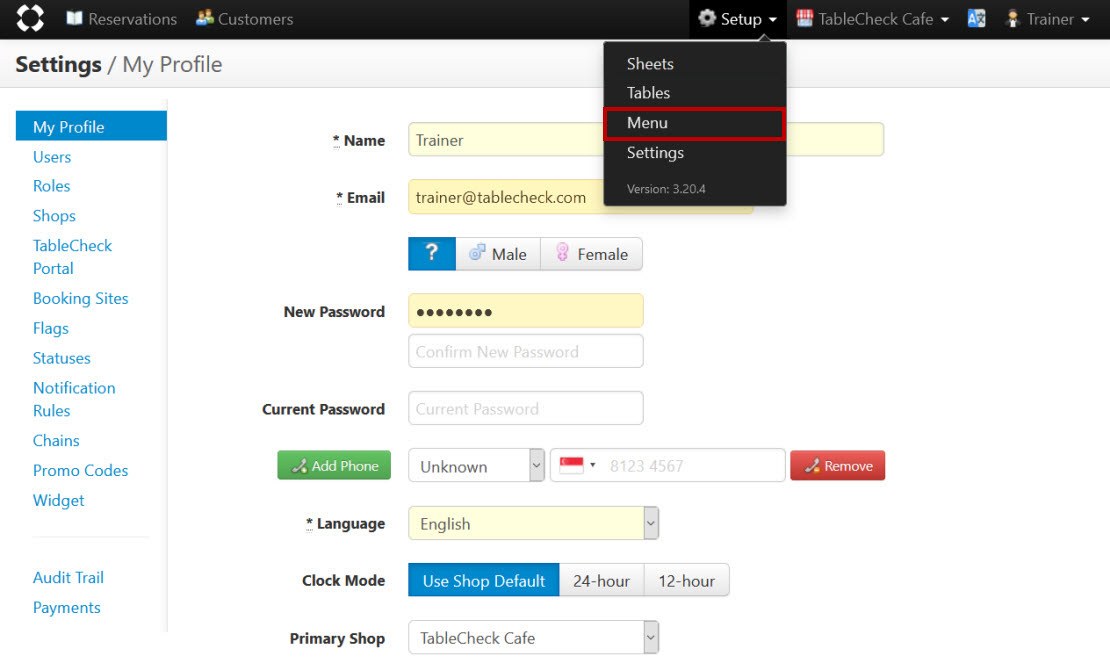The height and width of the screenshot is (663, 1110).
Task: Select the Male gender option
Action: coord(498,254)
